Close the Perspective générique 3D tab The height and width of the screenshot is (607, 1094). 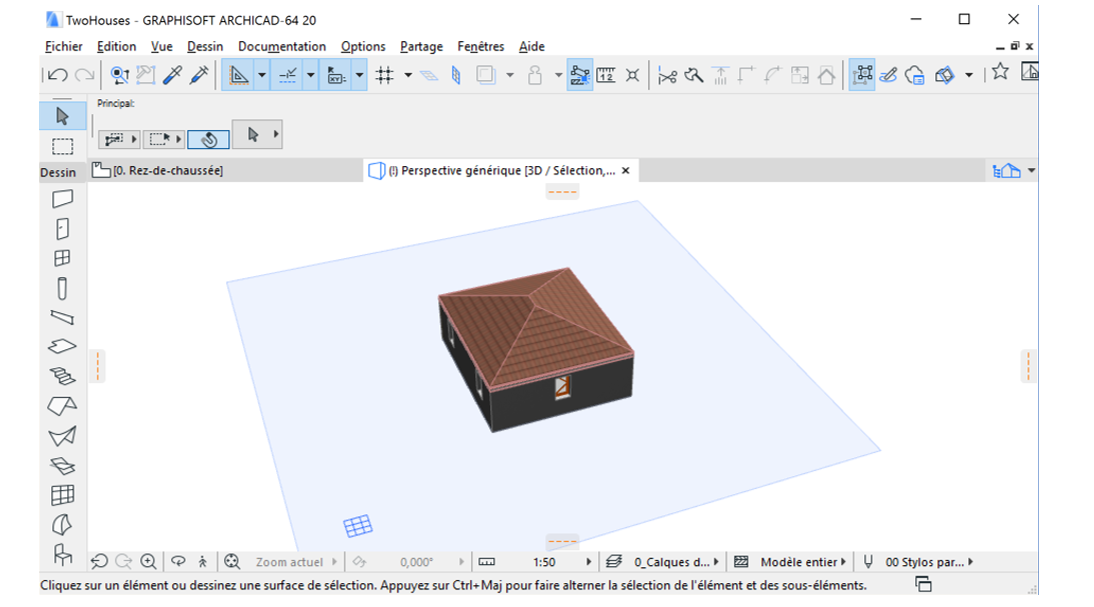tap(626, 171)
